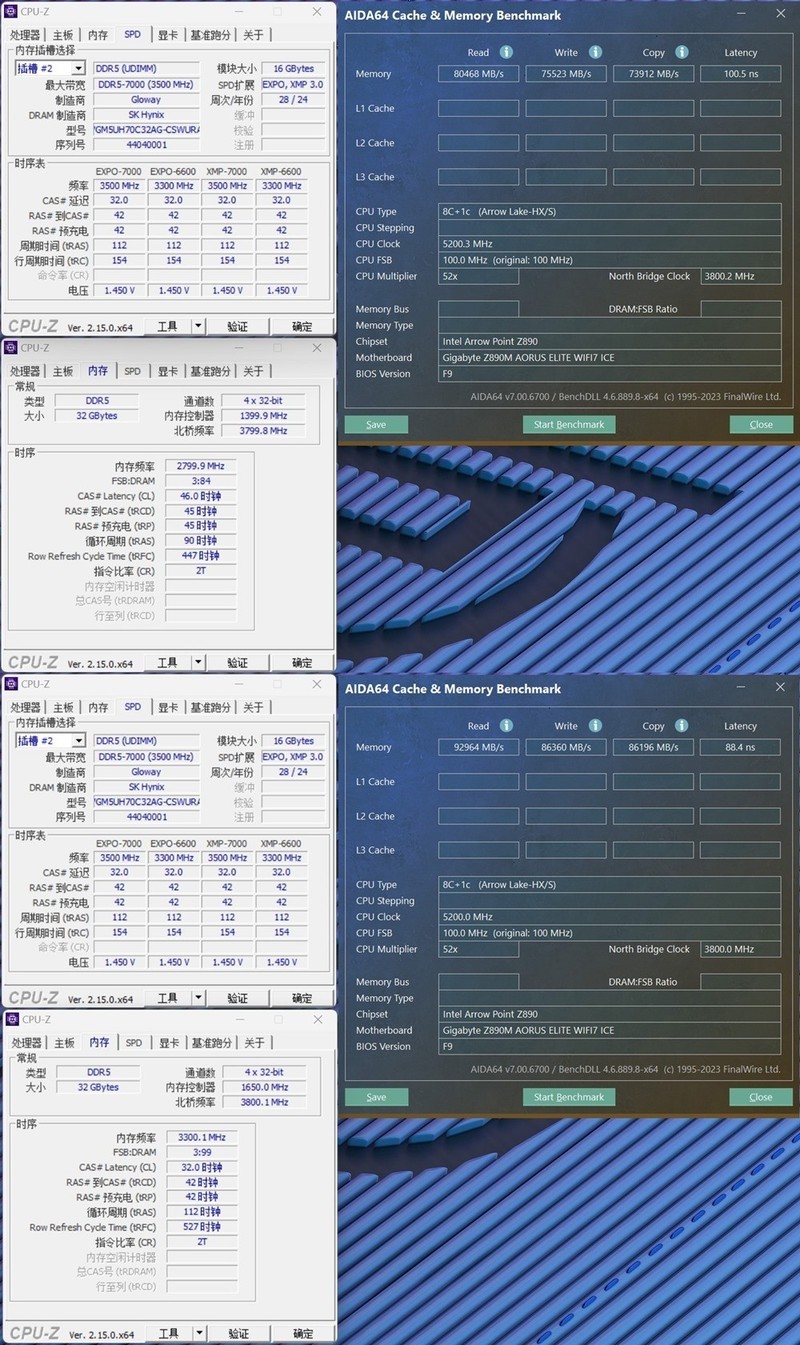Close the lower AIDA64 benchmark via its Close button

pyautogui.click(x=761, y=1097)
